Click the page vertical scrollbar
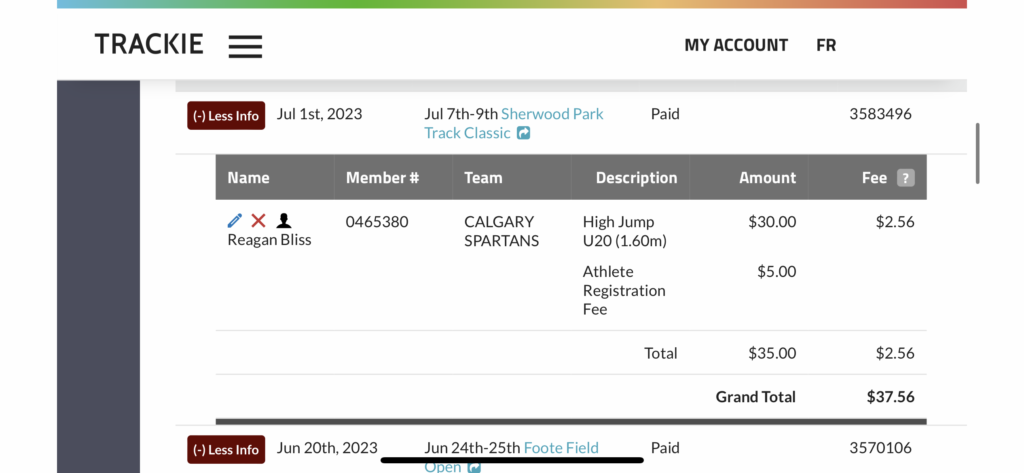The image size is (1024, 473). (978, 154)
